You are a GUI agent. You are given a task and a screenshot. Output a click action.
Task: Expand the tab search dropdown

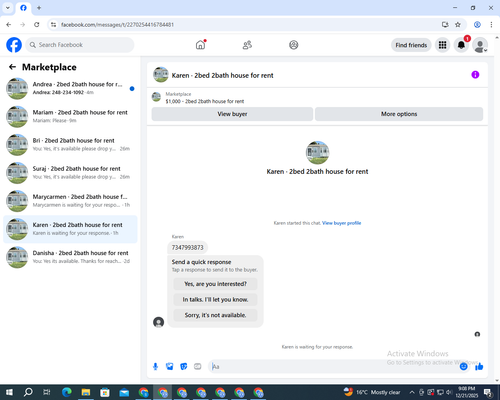point(8,8)
